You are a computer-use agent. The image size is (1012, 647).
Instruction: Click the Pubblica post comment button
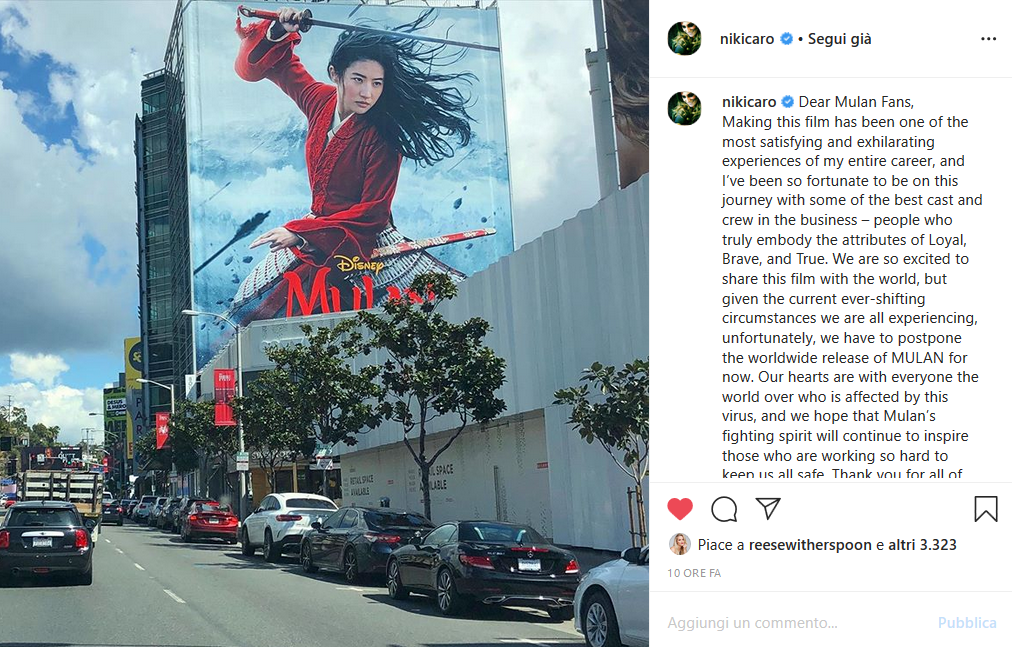click(x=967, y=623)
